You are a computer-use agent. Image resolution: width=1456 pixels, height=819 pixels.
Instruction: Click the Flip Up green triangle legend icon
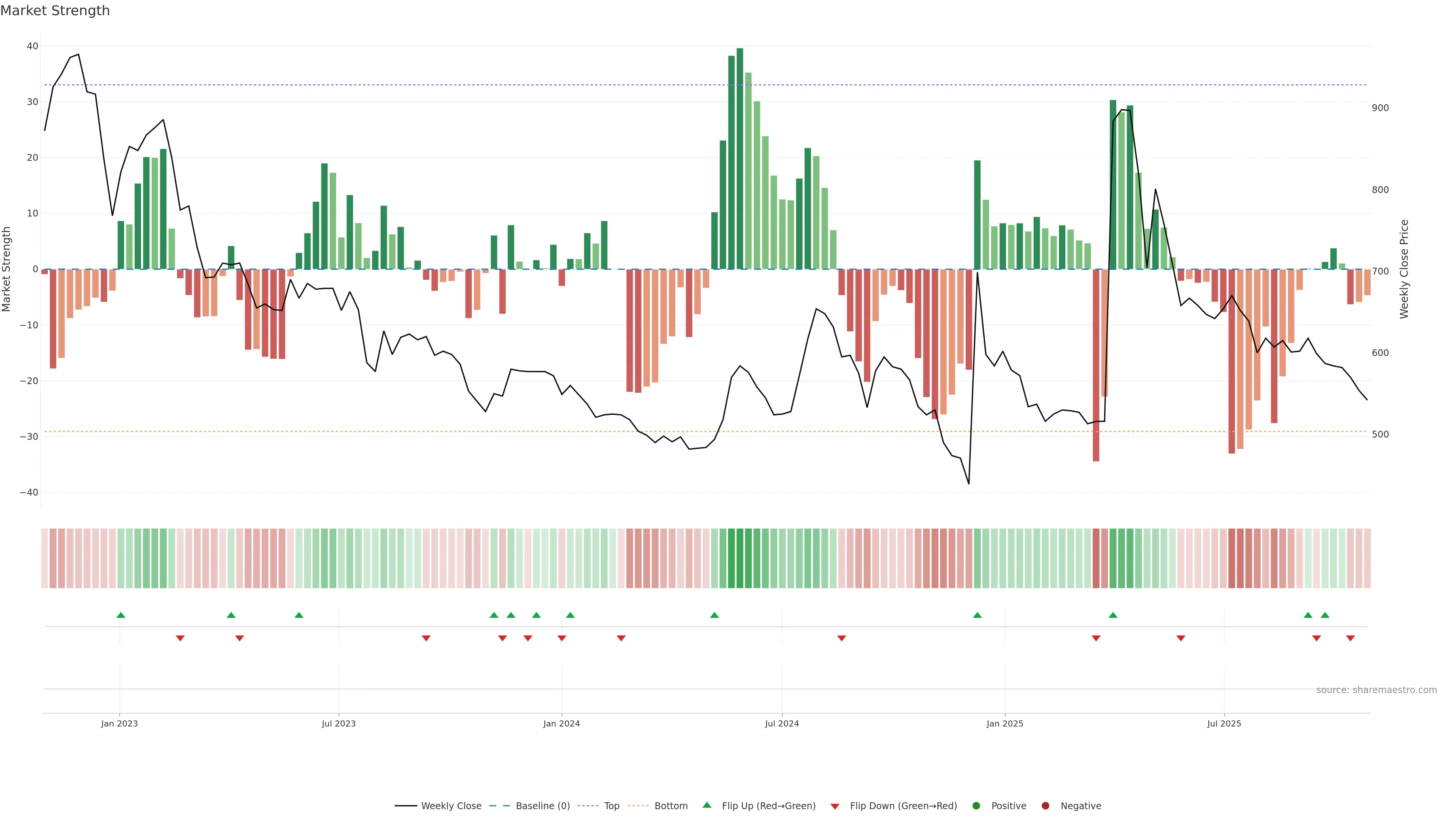(x=706, y=805)
